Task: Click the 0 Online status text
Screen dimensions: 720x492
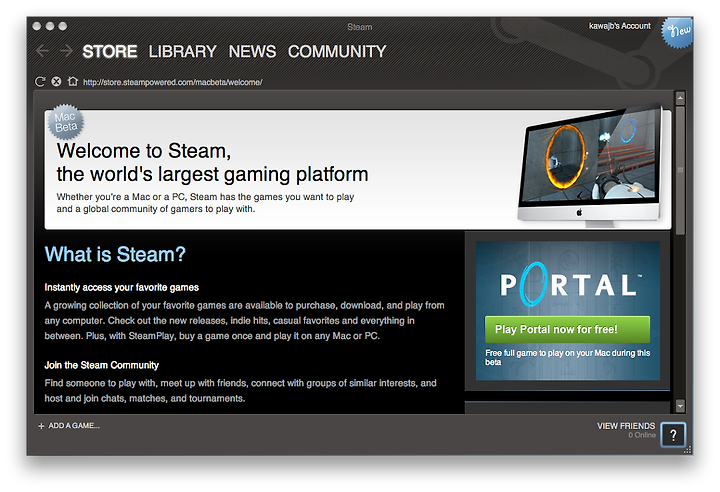Action: click(642, 435)
